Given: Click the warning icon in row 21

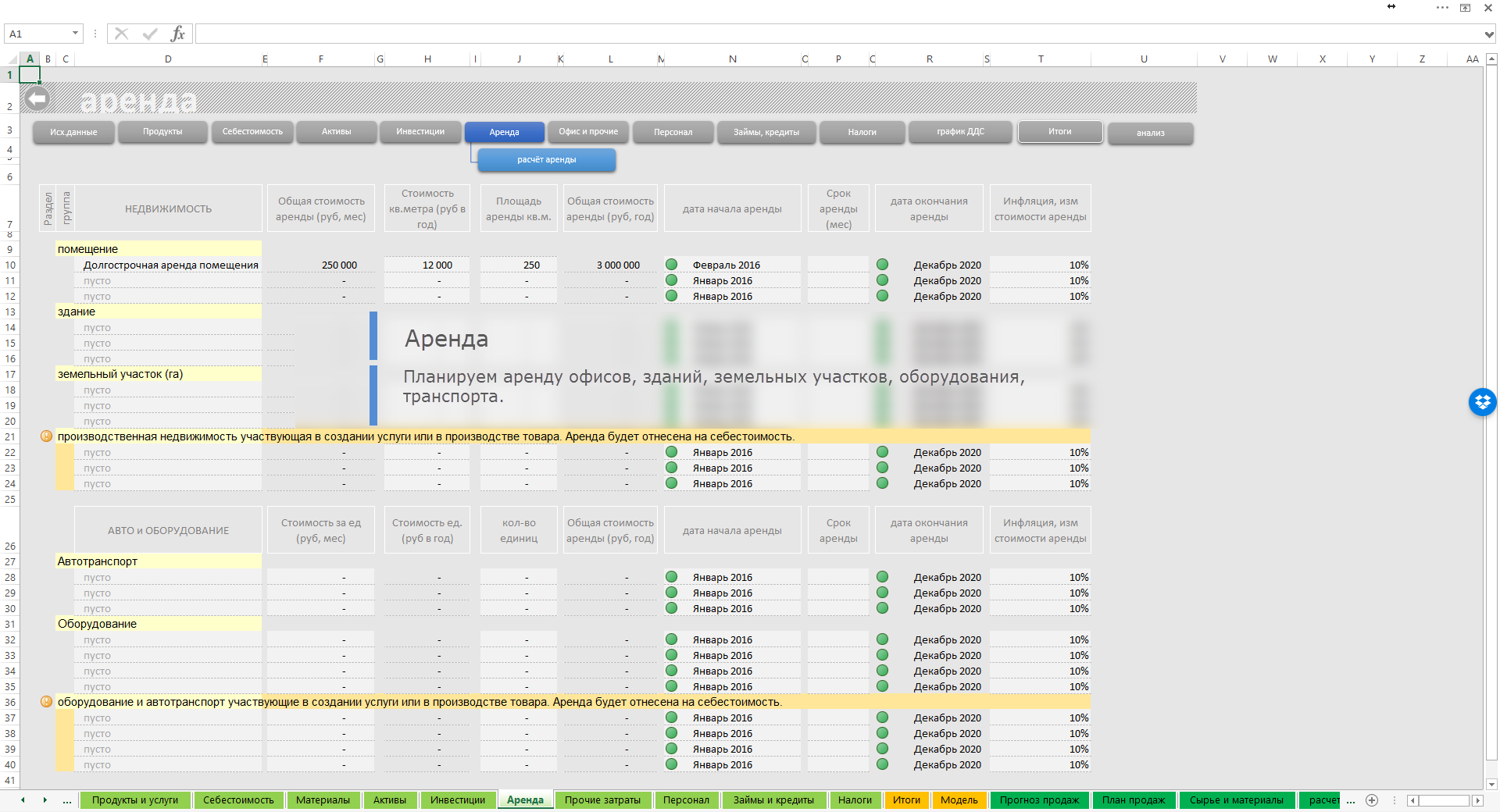Looking at the screenshot, I should [x=47, y=436].
